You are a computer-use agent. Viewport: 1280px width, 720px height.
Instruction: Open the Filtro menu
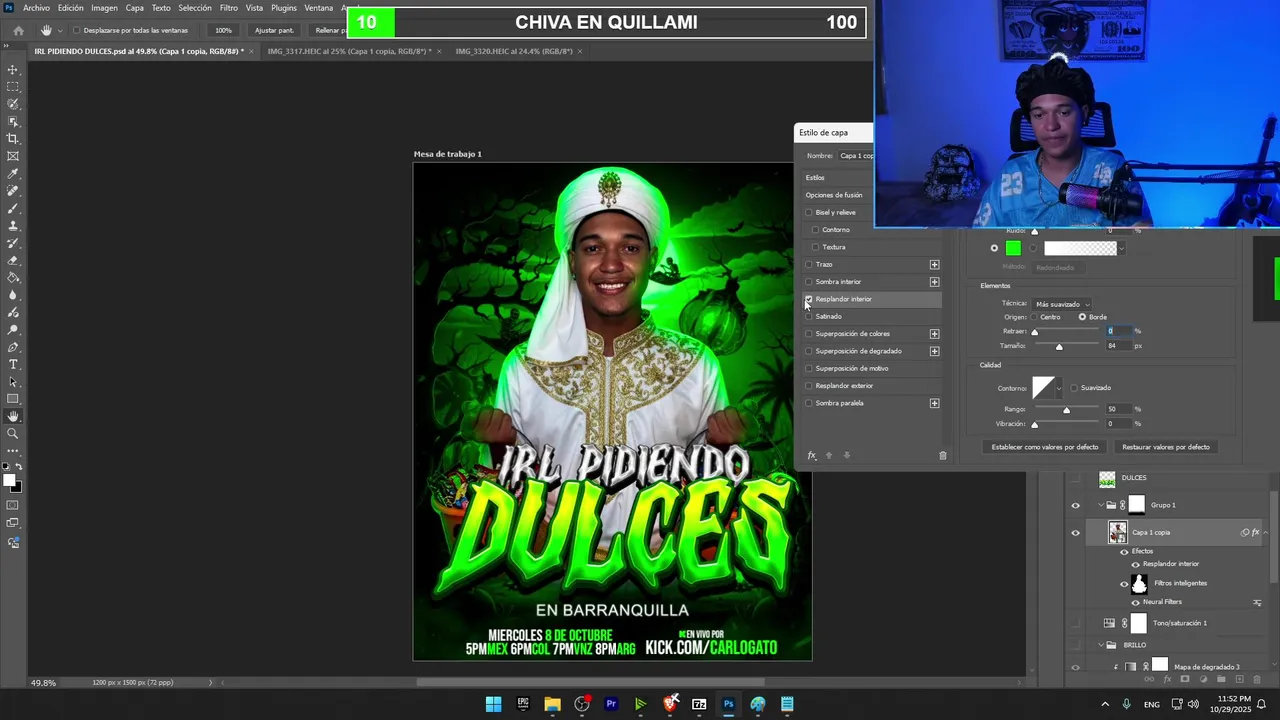click(x=229, y=8)
